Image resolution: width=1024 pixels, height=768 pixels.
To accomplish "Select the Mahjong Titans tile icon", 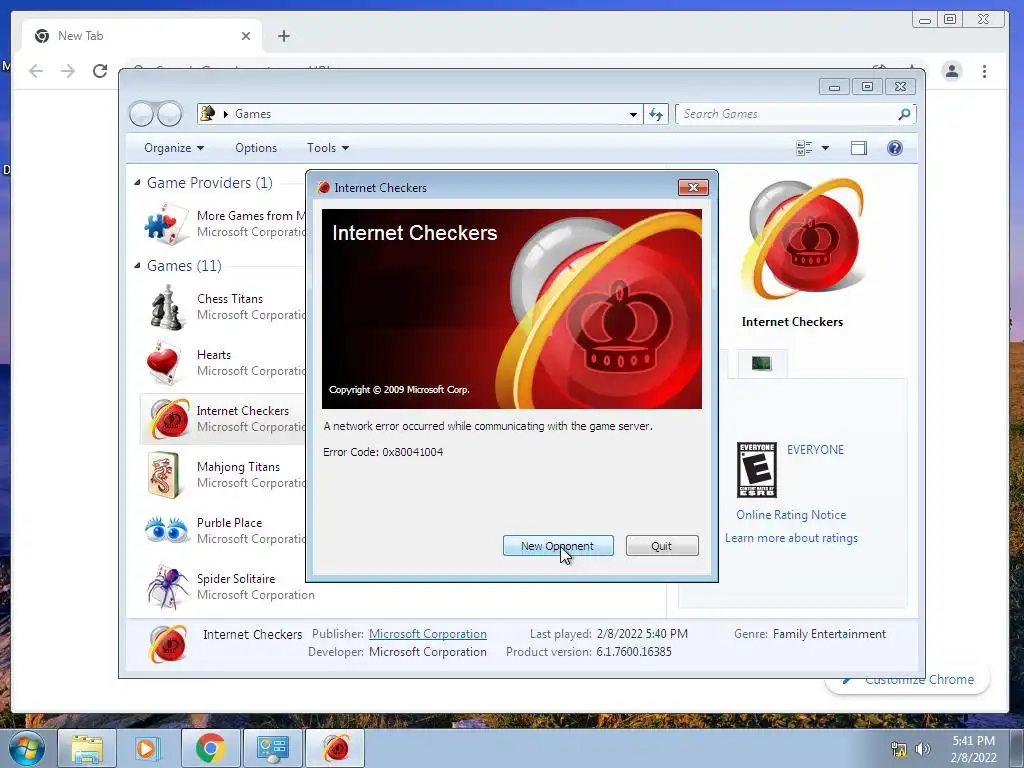I will tap(163, 475).
